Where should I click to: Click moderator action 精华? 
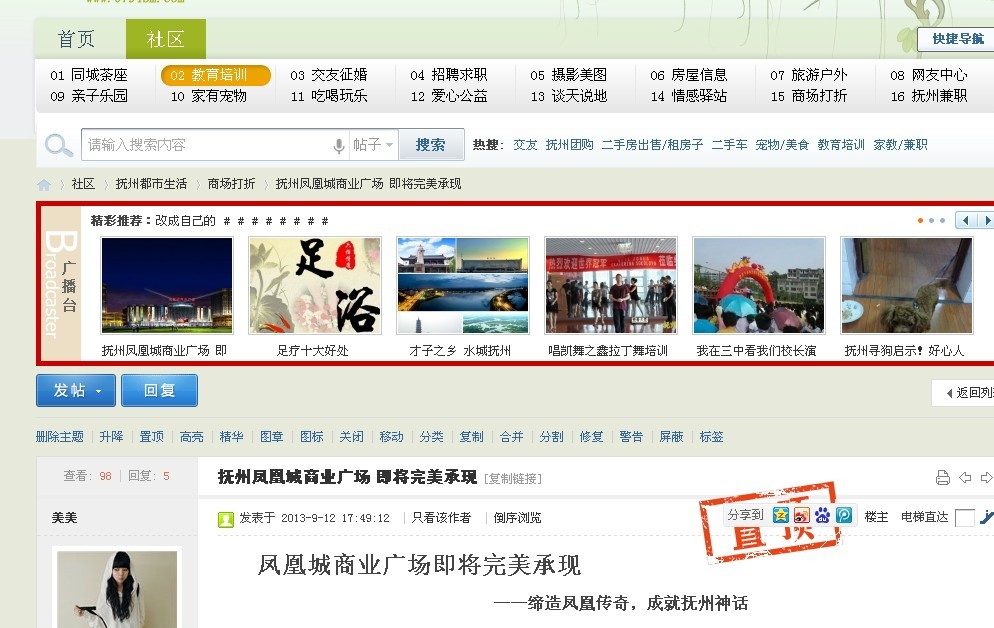pos(231,437)
